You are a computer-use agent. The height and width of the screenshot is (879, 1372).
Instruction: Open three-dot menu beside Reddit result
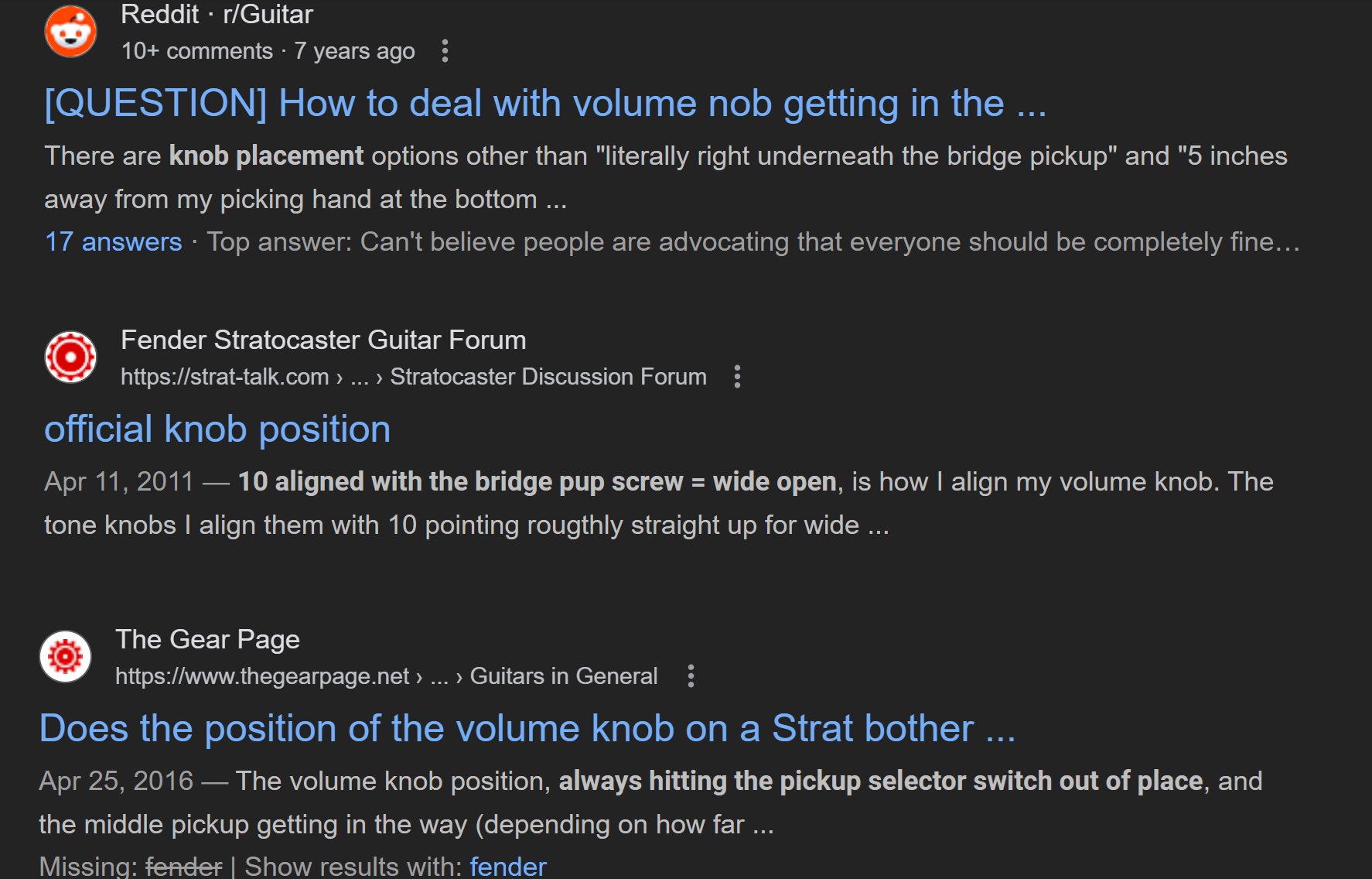point(445,51)
